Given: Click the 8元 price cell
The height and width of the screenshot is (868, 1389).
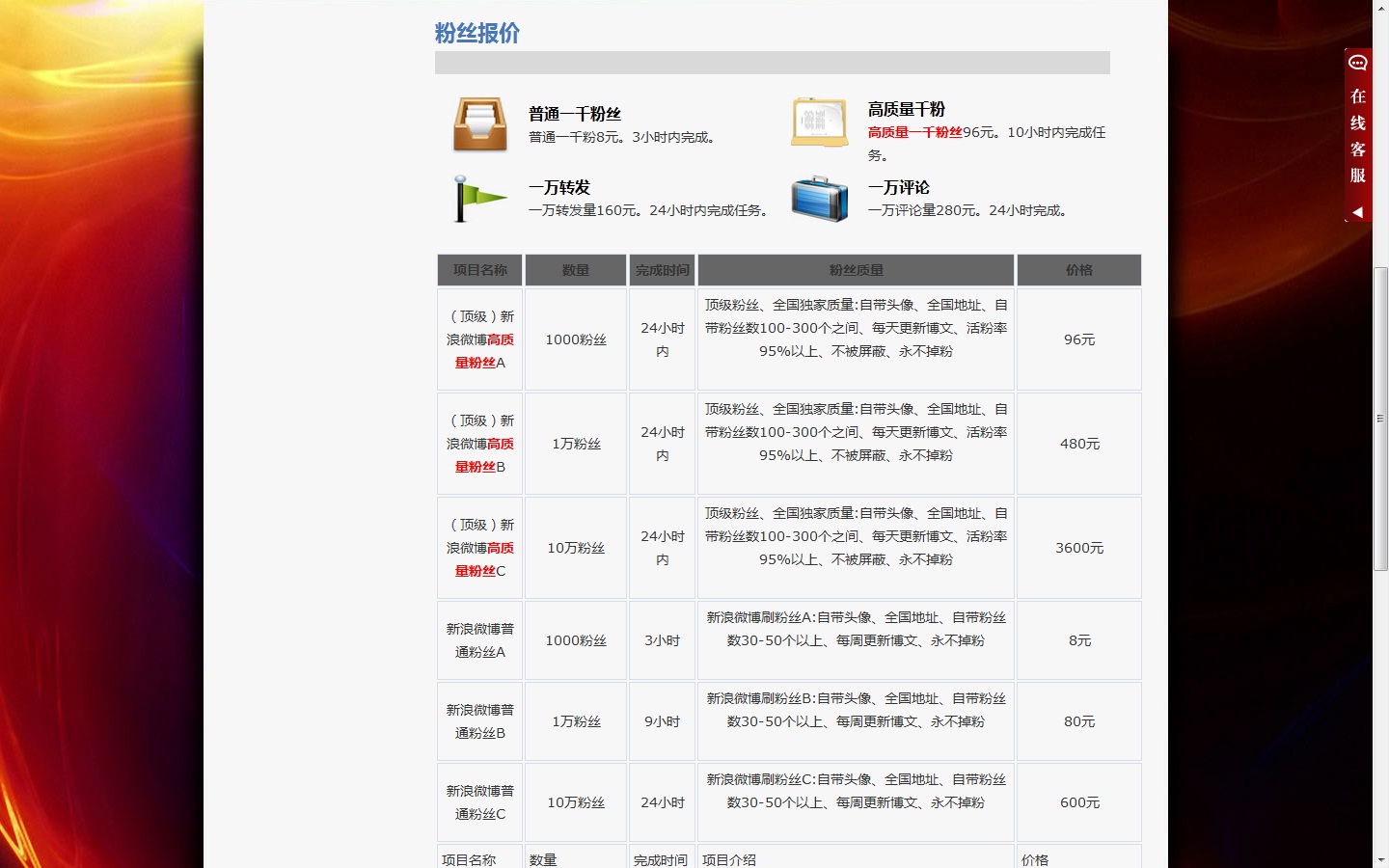Looking at the screenshot, I should [x=1079, y=640].
